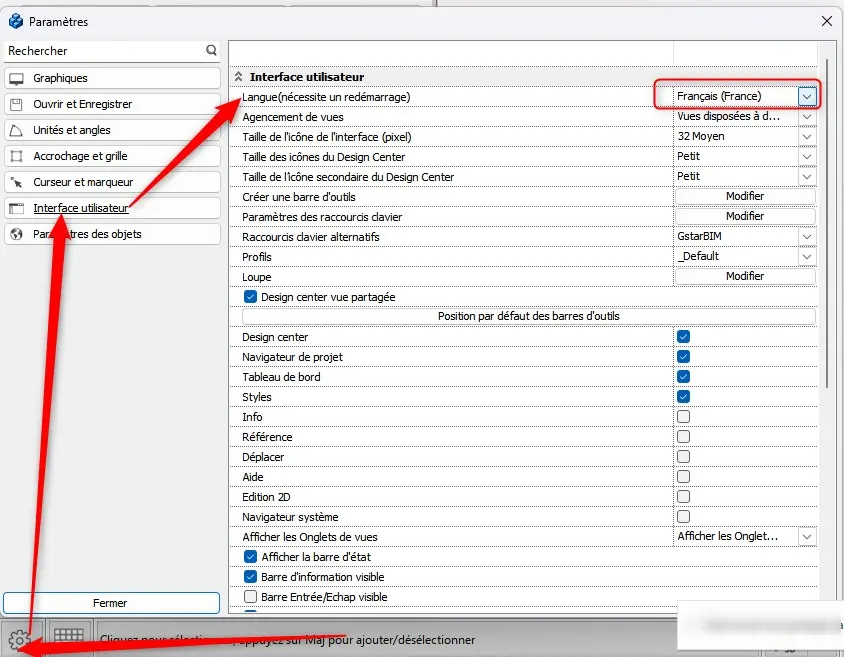Click the Curseur et marqueur icon

17,182
